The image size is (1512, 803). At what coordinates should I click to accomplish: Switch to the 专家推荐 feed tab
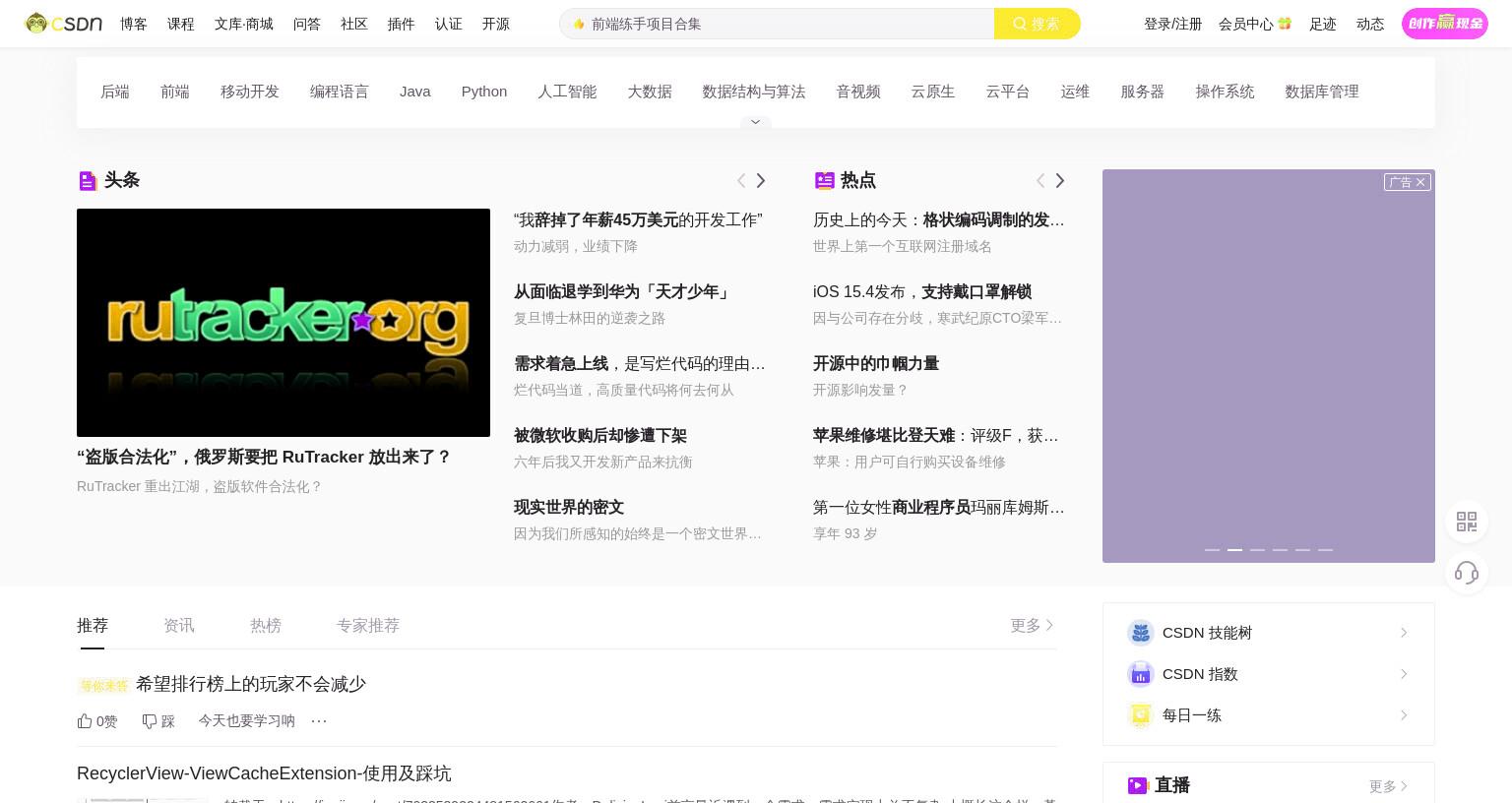pos(368,625)
